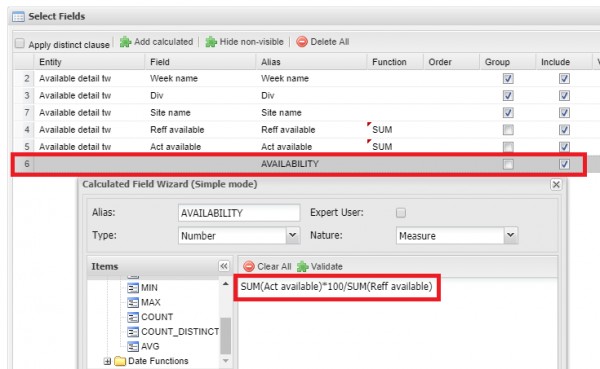600x369 pixels.
Task: Select the MIN tree item
Action: click(x=149, y=288)
